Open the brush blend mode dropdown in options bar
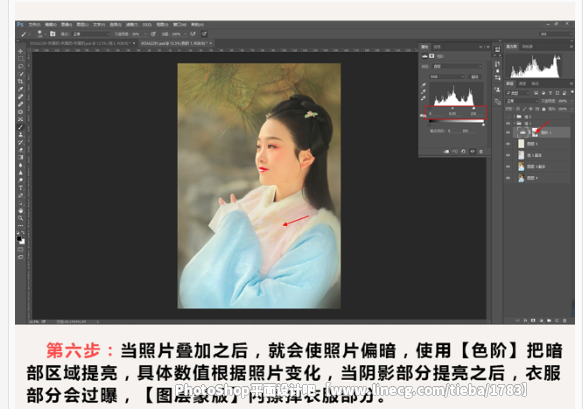Viewport: 583px width, 409px height. pos(91,34)
